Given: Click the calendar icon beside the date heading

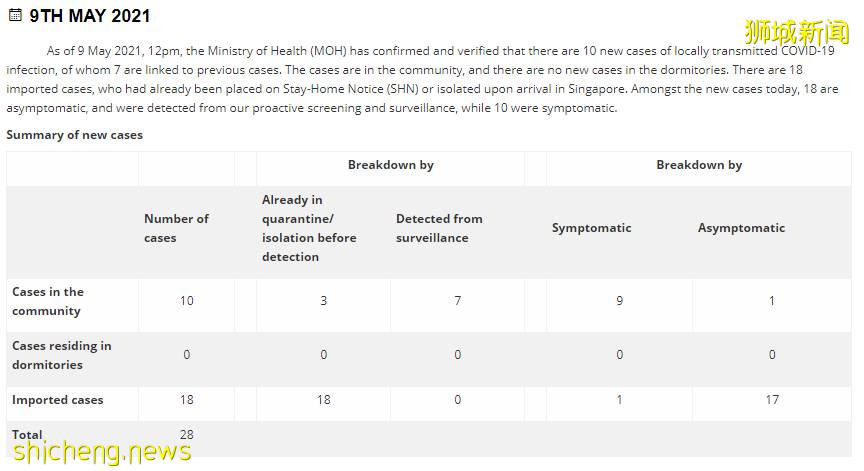Looking at the screenshot, I should coord(14,17).
